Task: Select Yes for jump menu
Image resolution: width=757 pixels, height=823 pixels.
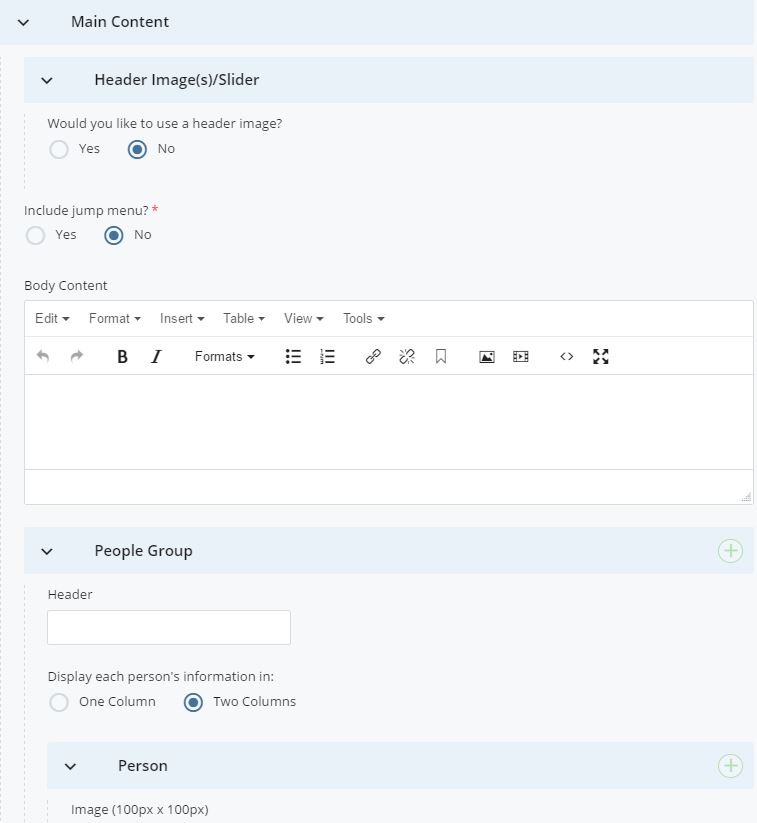Action: (x=36, y=235)
